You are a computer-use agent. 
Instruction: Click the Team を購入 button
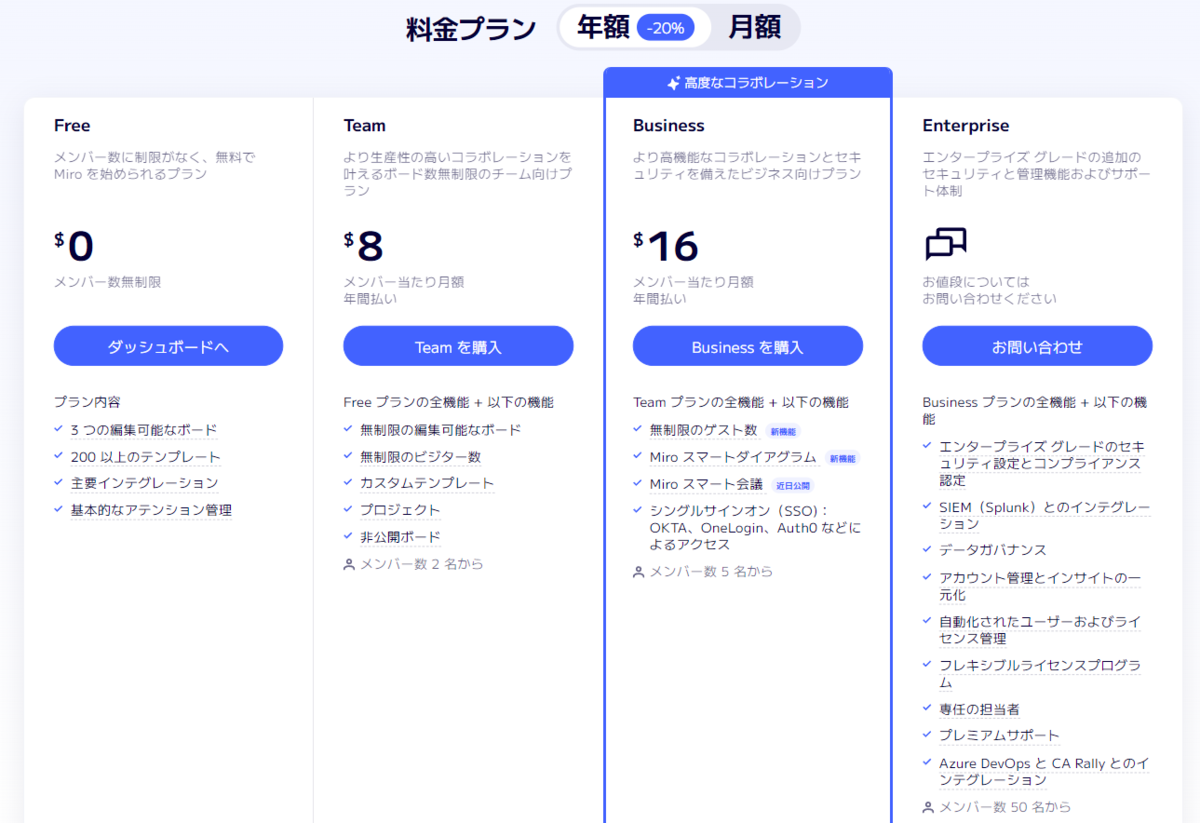[458, 346]
